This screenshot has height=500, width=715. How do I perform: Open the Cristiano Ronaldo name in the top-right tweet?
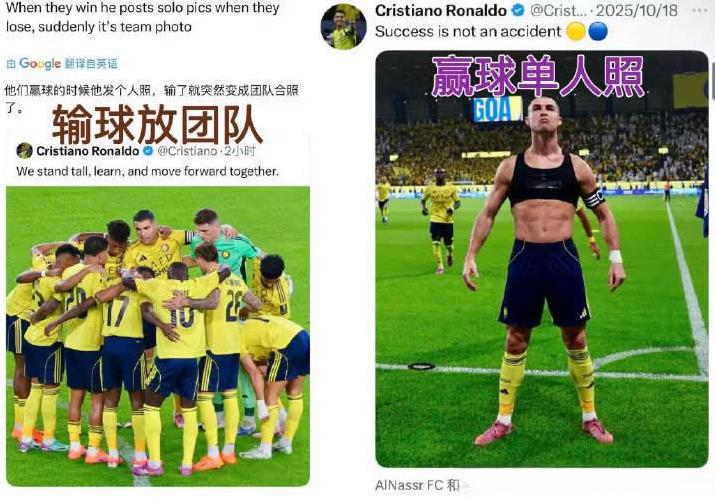[440, 10]
